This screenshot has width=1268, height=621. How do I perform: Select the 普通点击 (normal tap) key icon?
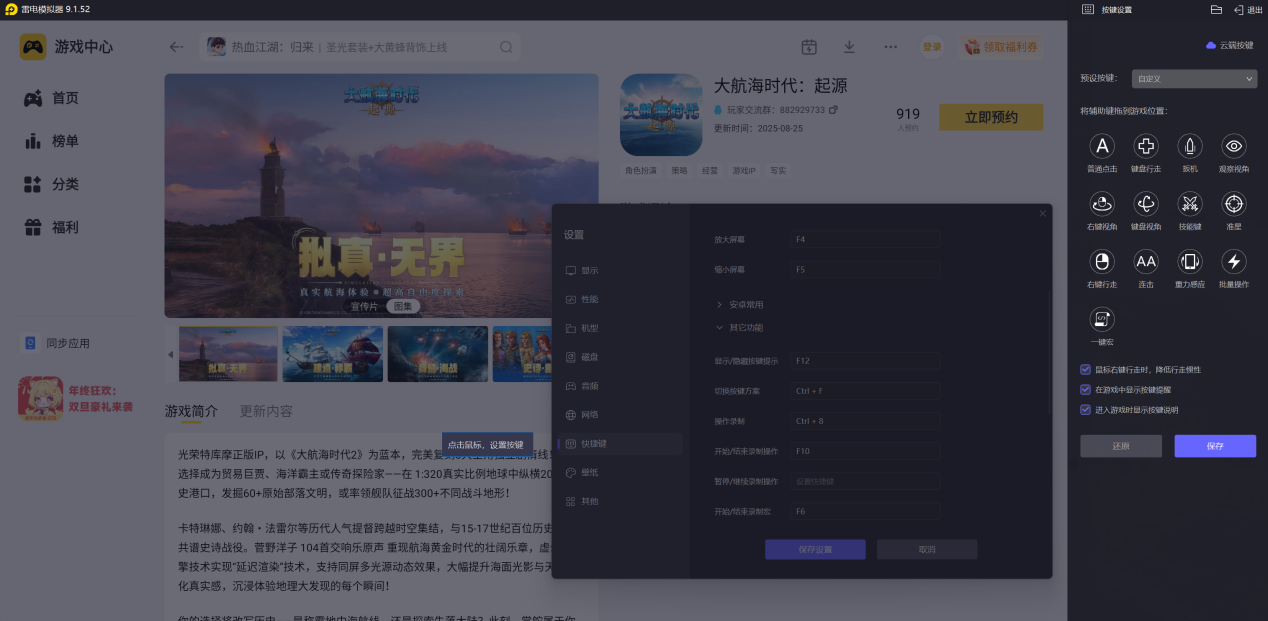[x=1102, y=147]
